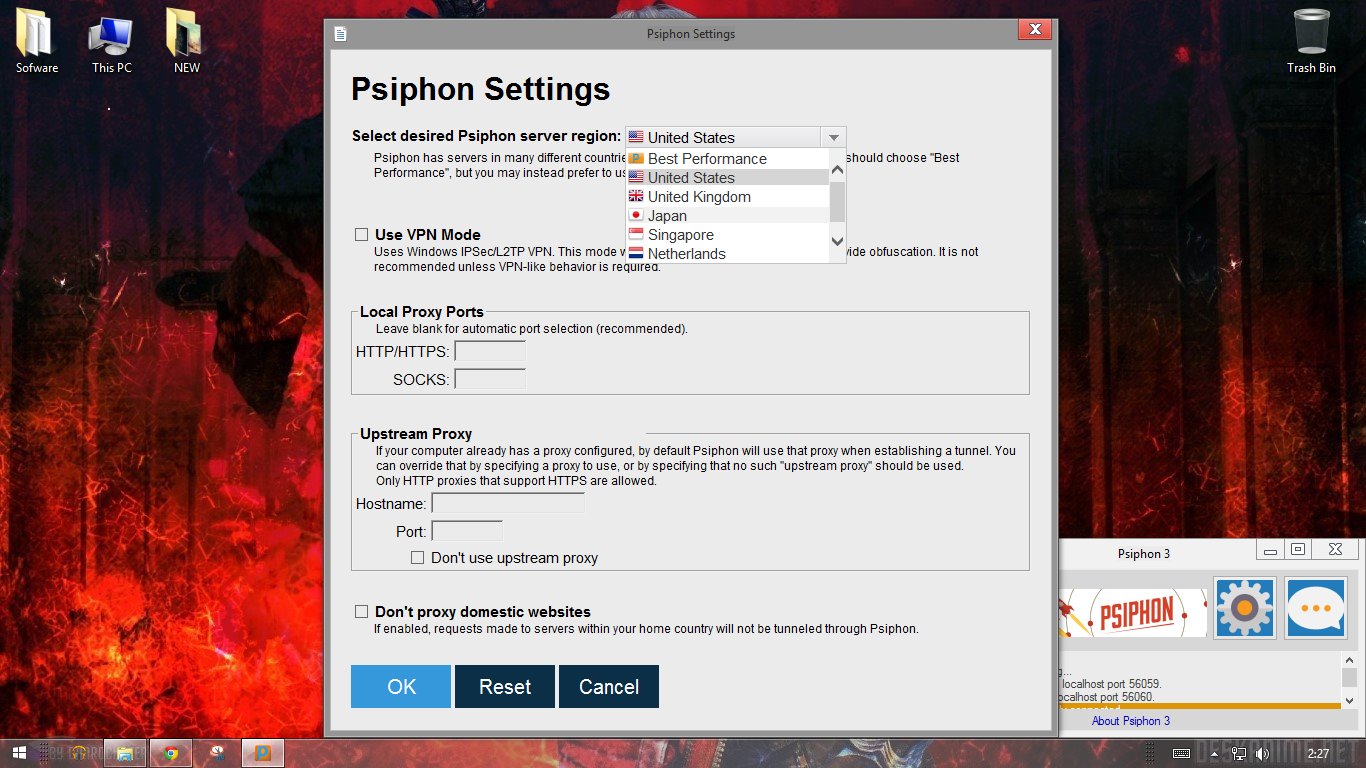The width and height of the screenshot is (1366, 768).
Task: Maximize the Psiphon 3 window
Action: [x=1298, y=550]
